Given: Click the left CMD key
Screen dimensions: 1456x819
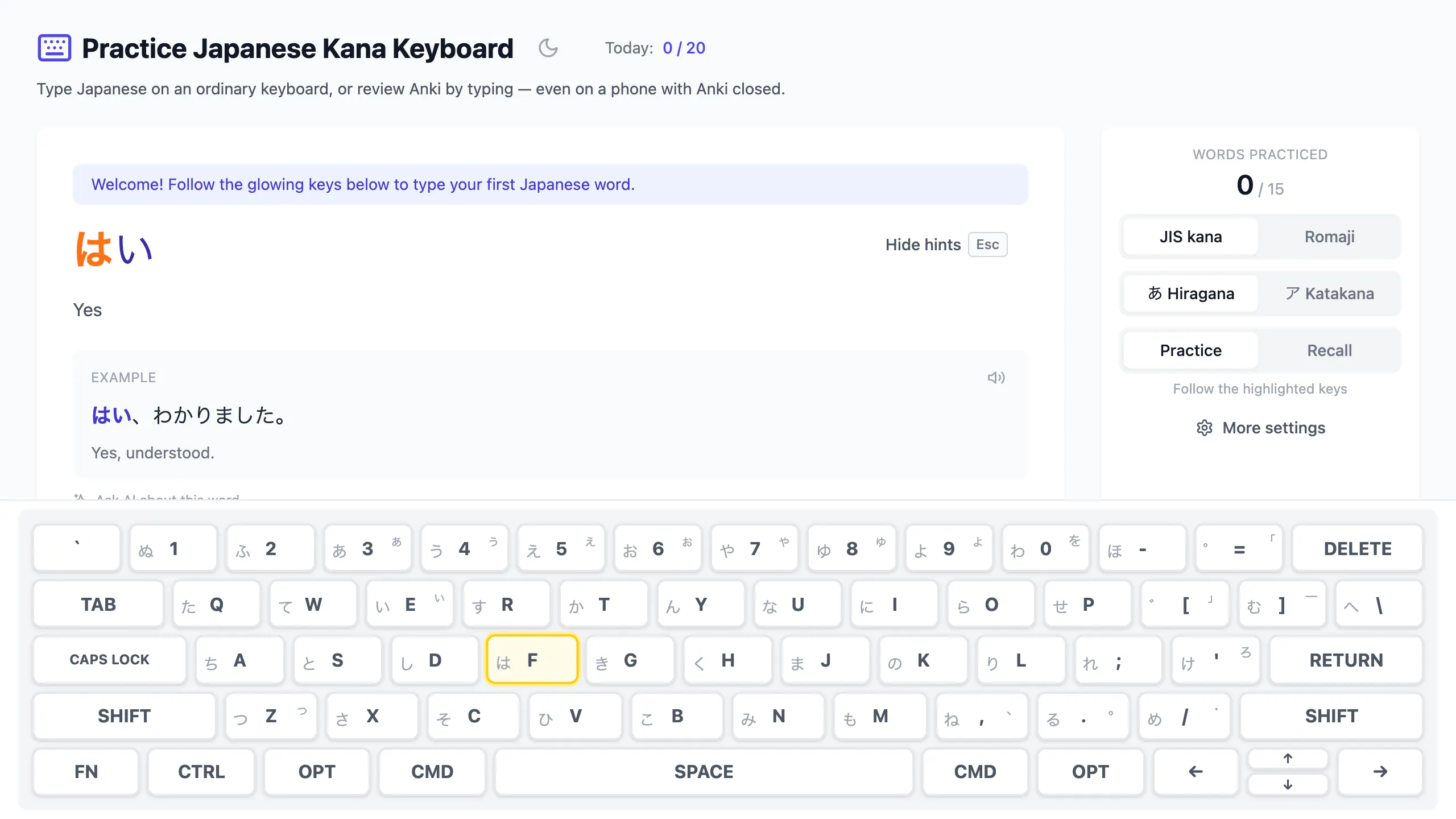Looking at the screenshot, I should [432, 772].
